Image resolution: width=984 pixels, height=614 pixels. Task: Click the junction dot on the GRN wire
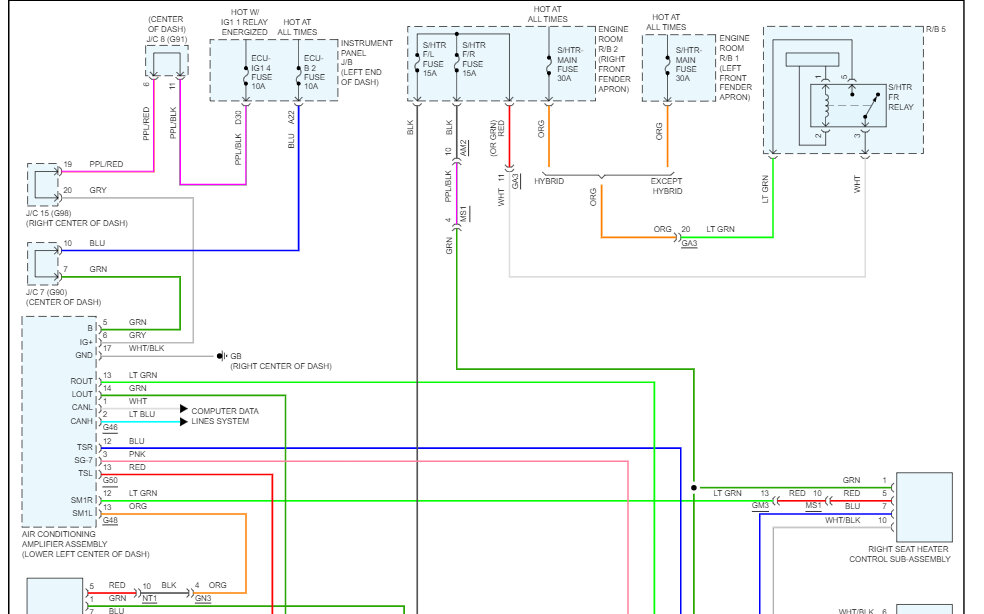click(x=693, y=488)
